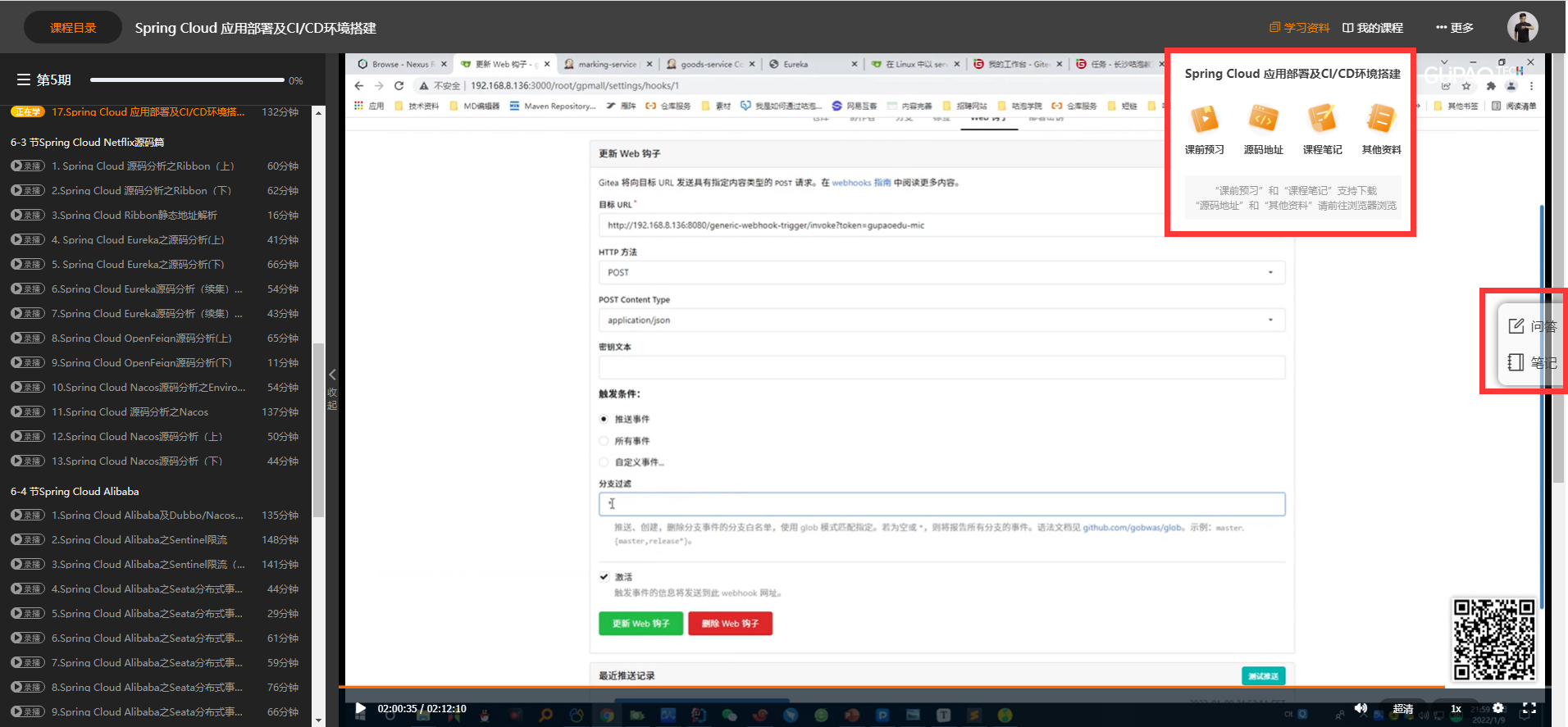The height and width of the screenshot is (727, 1568).
Task: Change playback speed 1x control
Action: point(1456,709)
